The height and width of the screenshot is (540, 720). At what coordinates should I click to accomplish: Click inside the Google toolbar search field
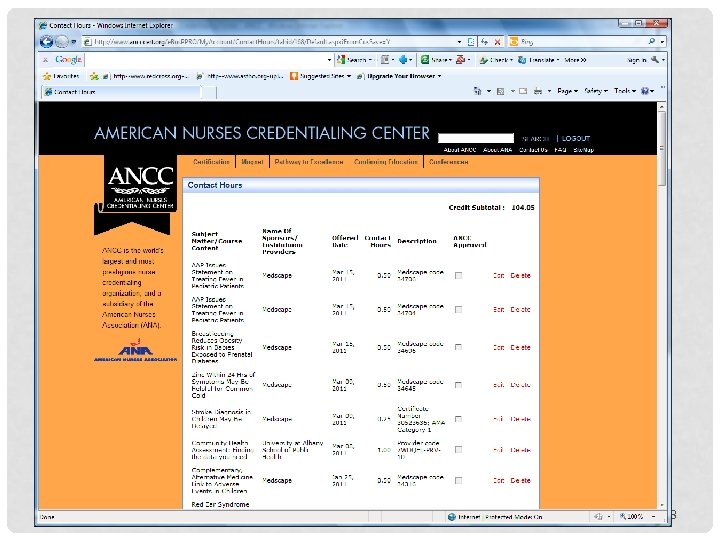(x=206, y=60)
